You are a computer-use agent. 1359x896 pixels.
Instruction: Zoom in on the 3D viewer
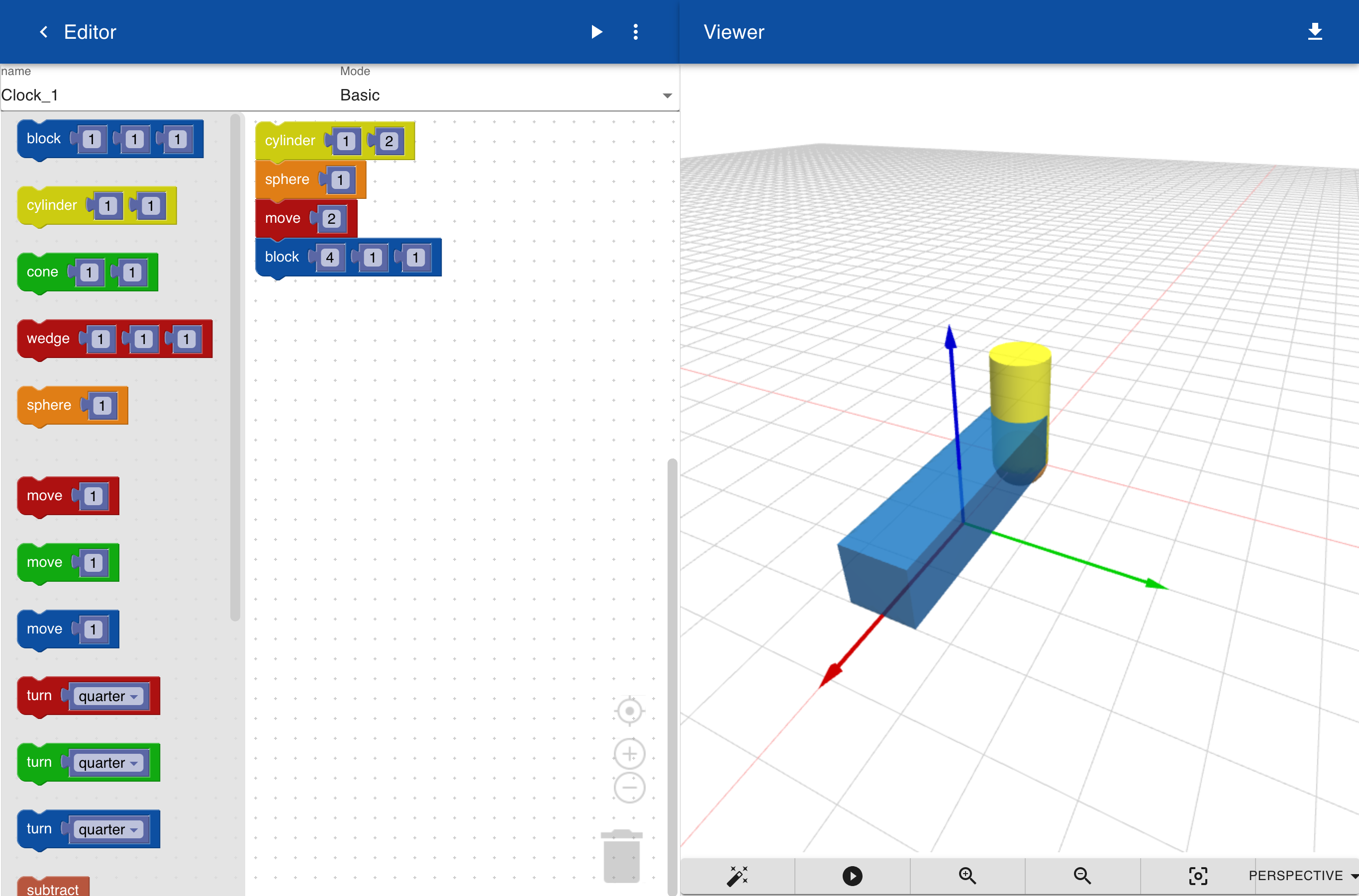(968, 876)
